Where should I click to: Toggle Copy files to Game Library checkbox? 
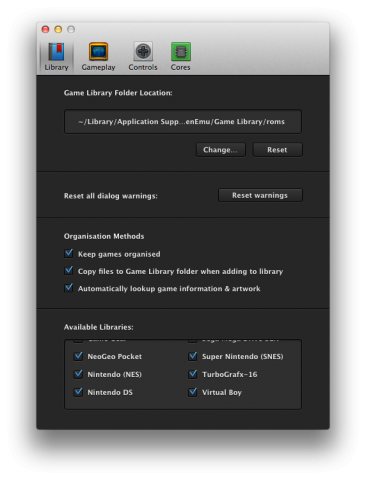tap(69, 271)
